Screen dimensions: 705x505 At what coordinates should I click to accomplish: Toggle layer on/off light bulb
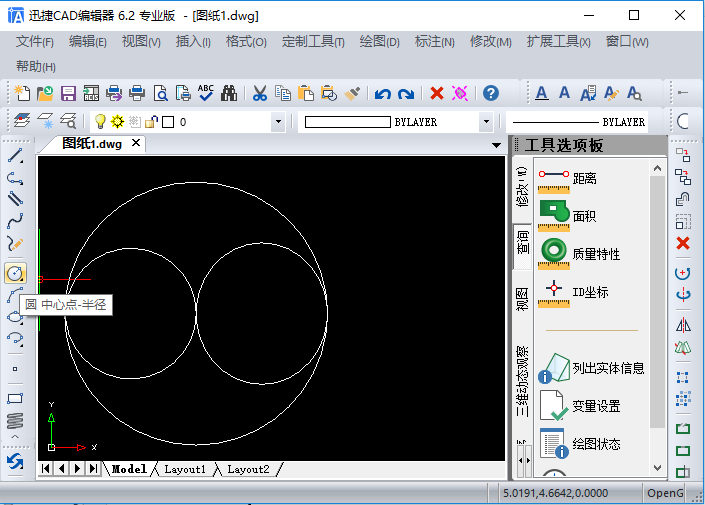click(x=100, y=122)
